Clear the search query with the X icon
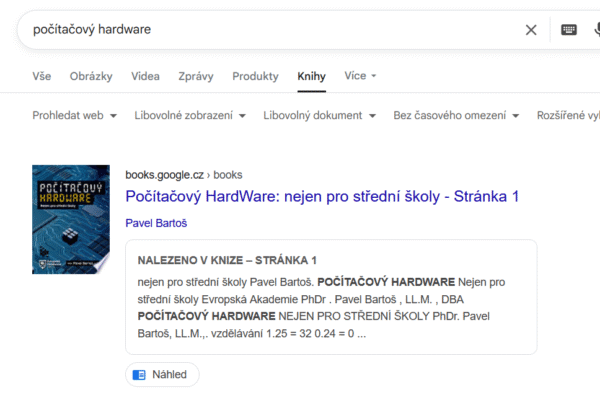The image size is (600, 400). click(x=531, y=30)
